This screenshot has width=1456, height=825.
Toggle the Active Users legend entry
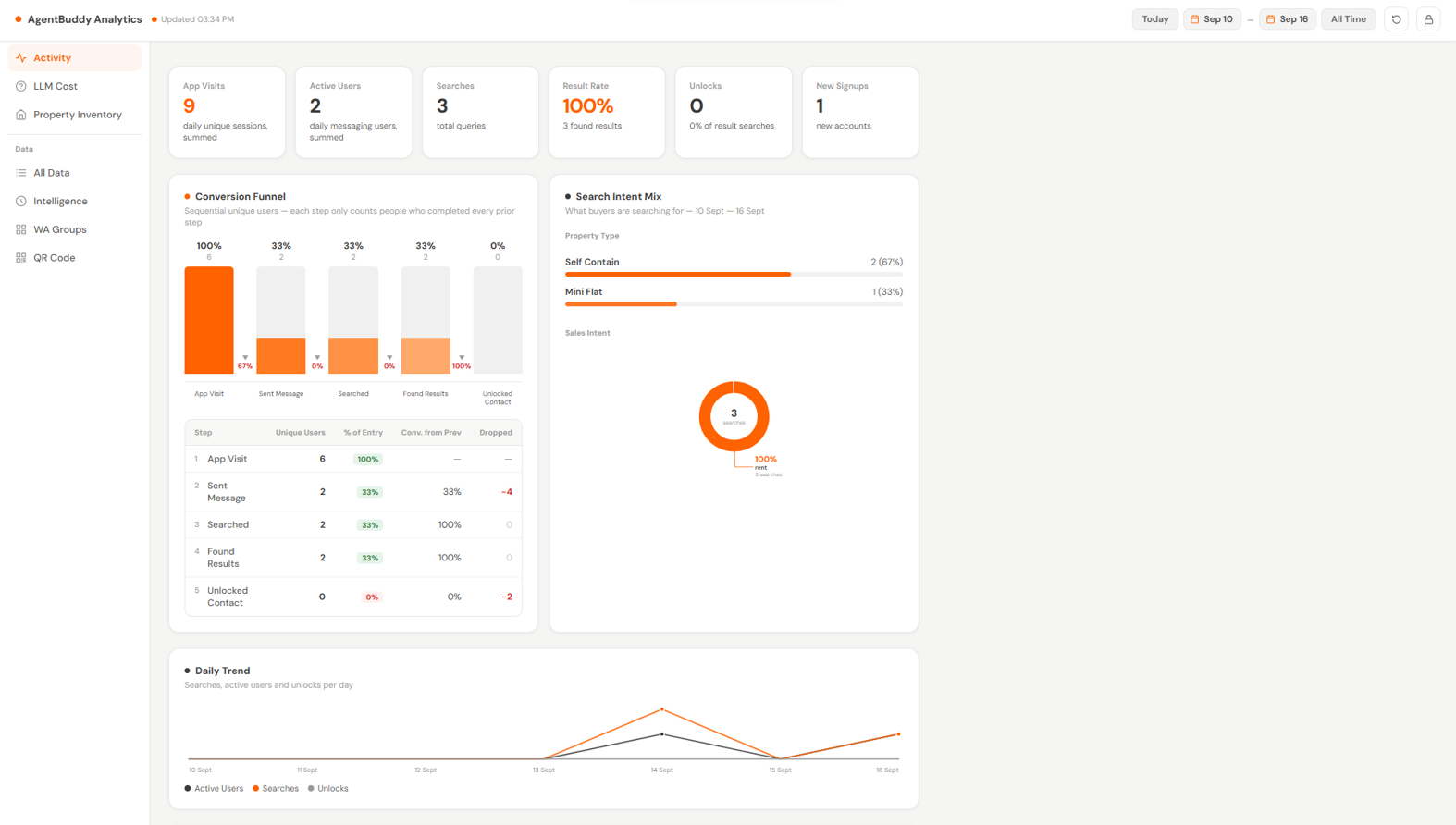tap(214, 789)
